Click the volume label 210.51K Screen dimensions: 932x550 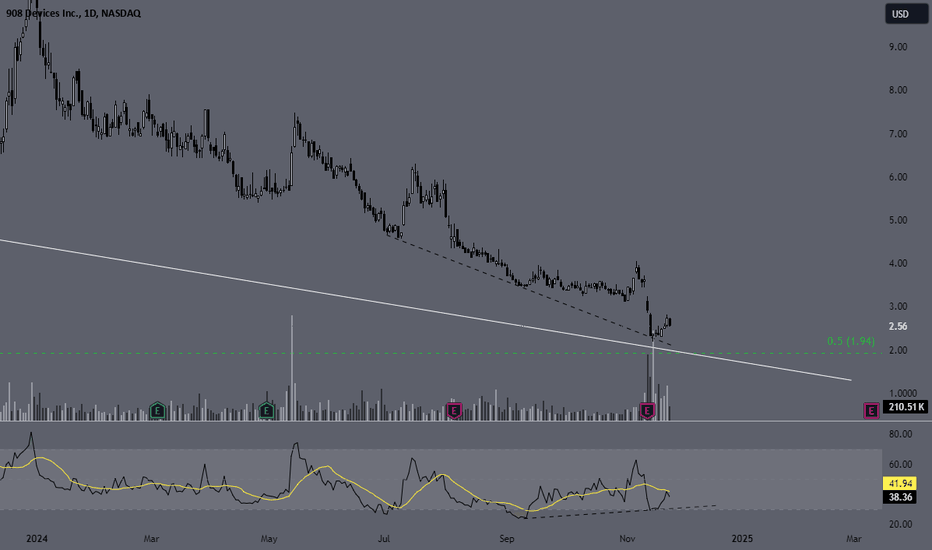click(906, 407)
